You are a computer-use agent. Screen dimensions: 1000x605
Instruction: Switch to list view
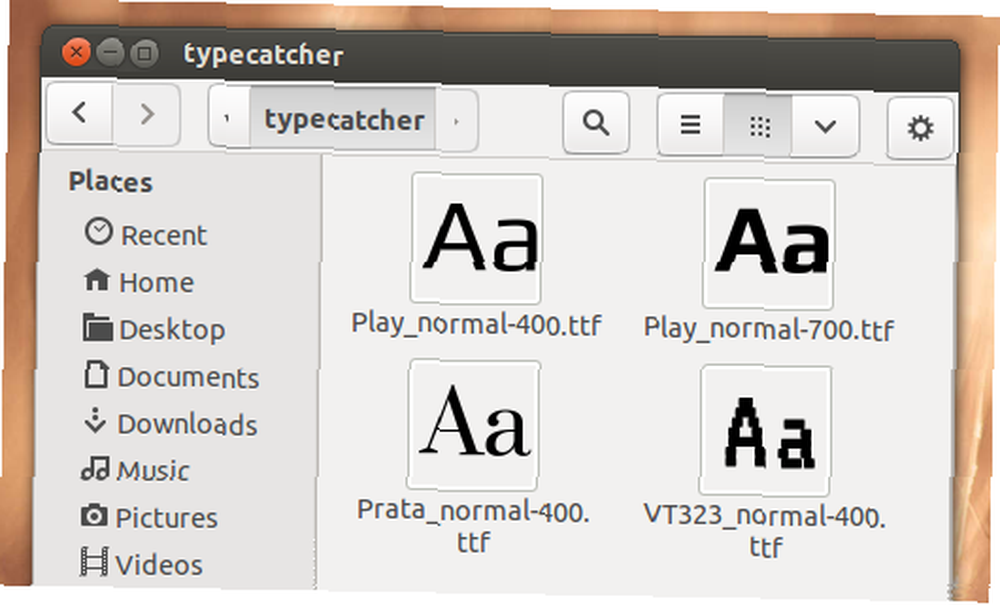click(690, 124)
